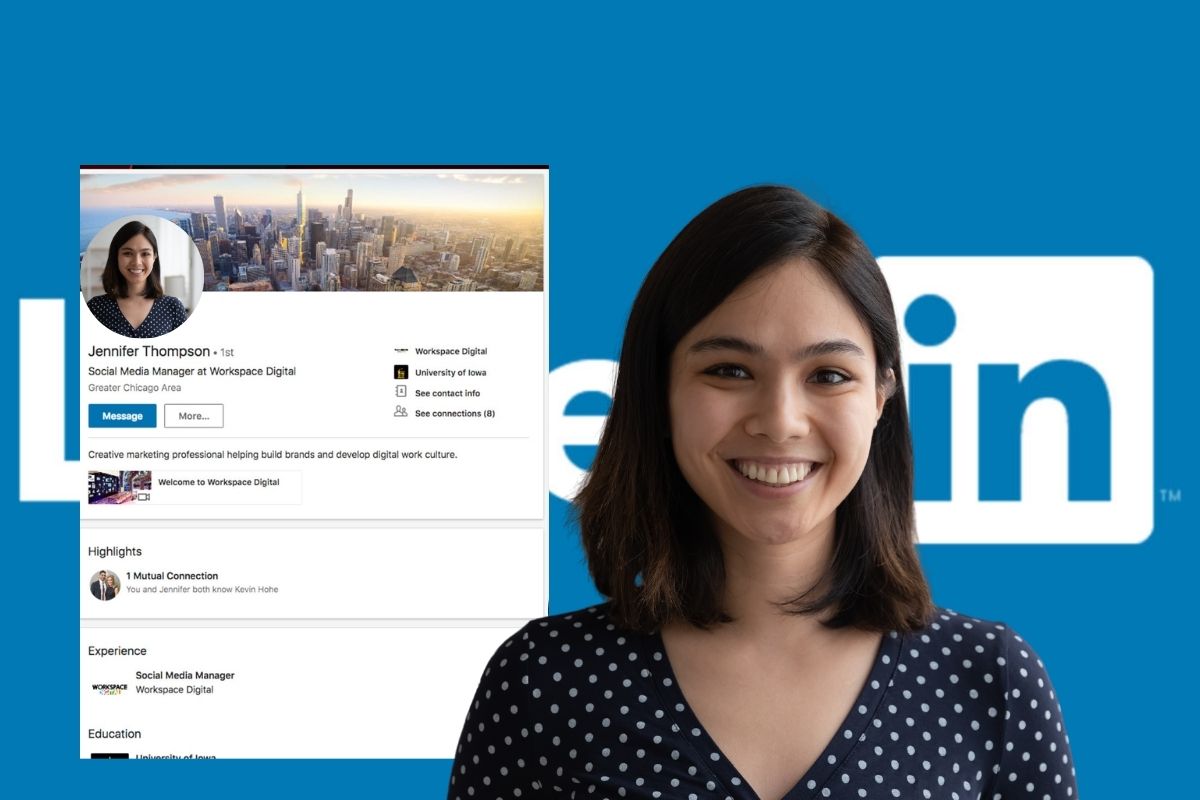
Task: Open Jennifer Thompson's circular profile photo
Action: 141,276
